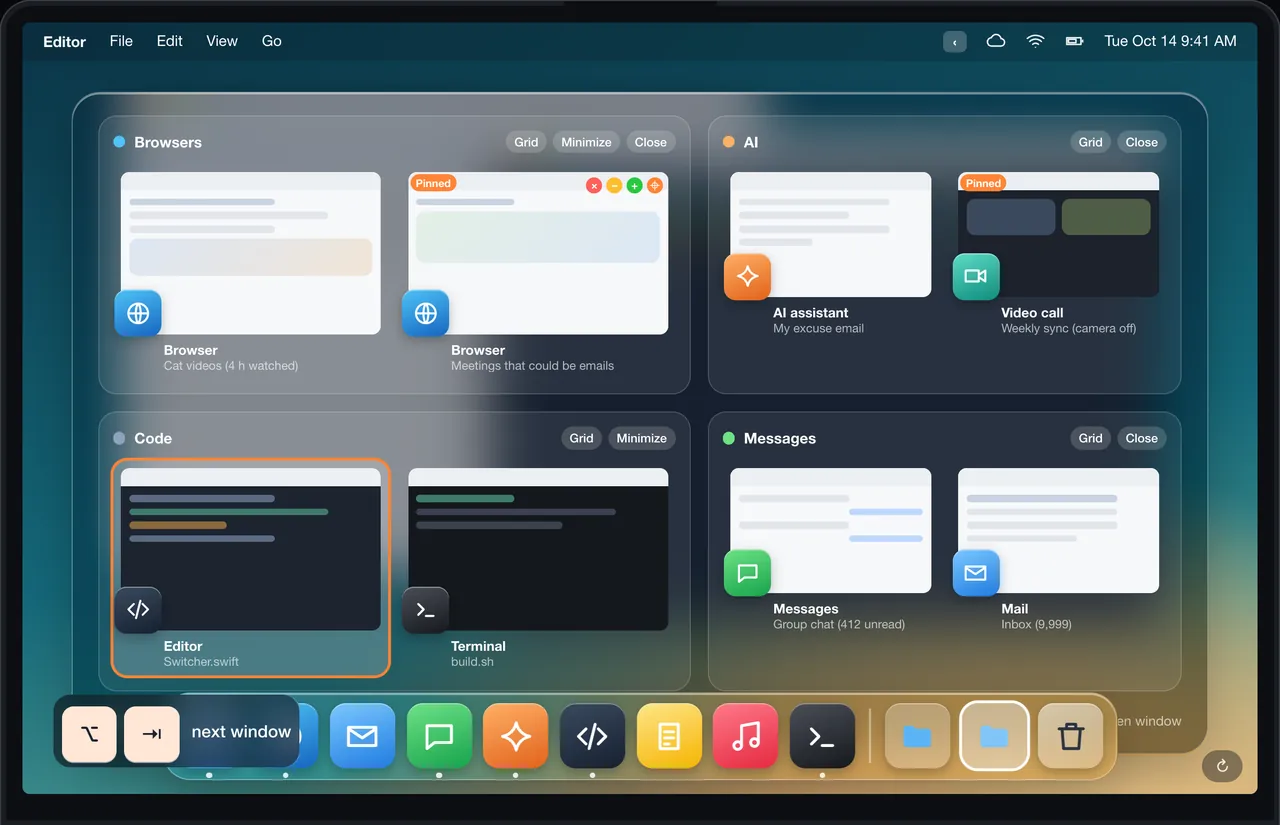This screenshot has height=825, width=1280.
Task: Click the red x on the pinned Browser
Action: pyautogui.click(x=593, y=186)
